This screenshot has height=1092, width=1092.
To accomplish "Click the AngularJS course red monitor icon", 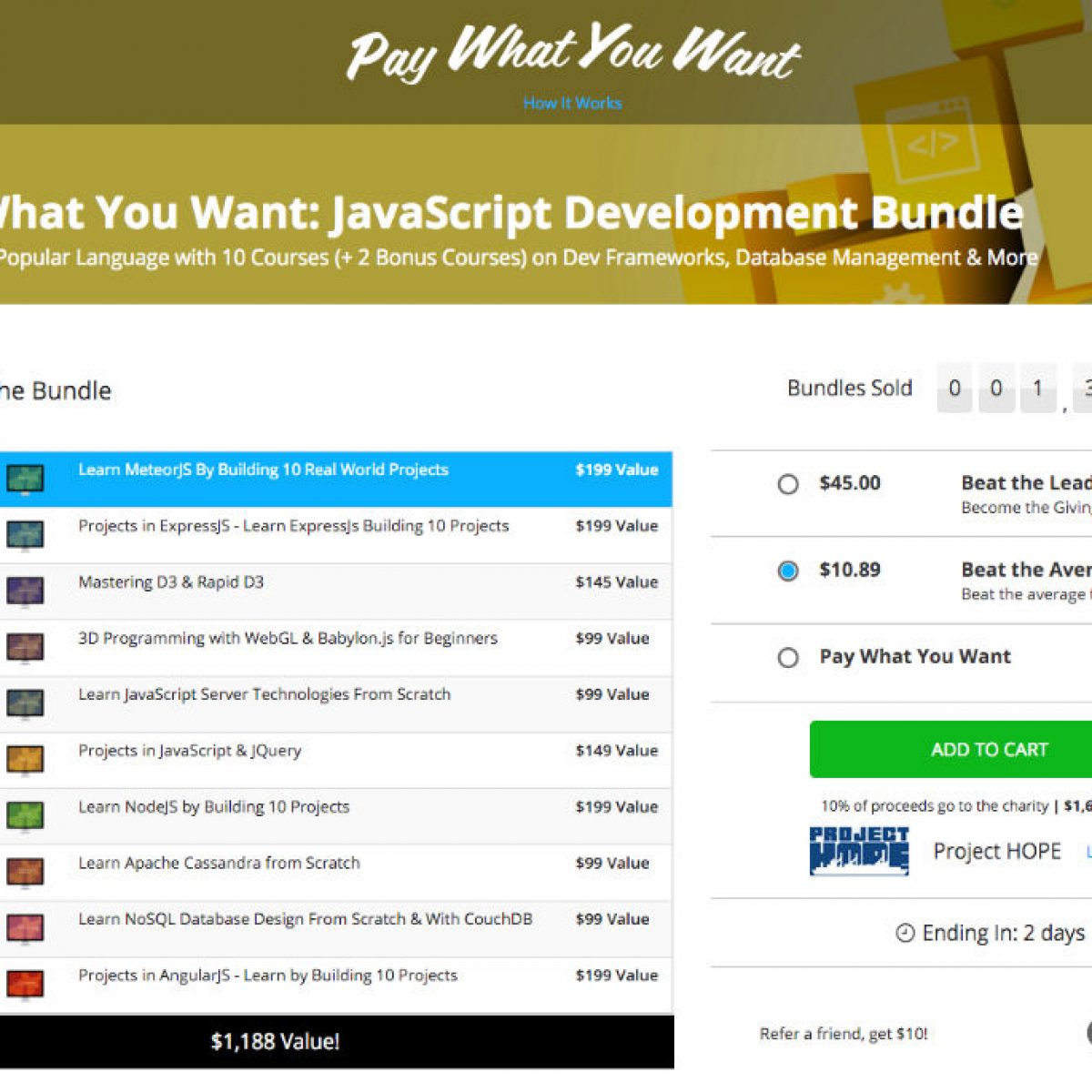I will [25, 984].
